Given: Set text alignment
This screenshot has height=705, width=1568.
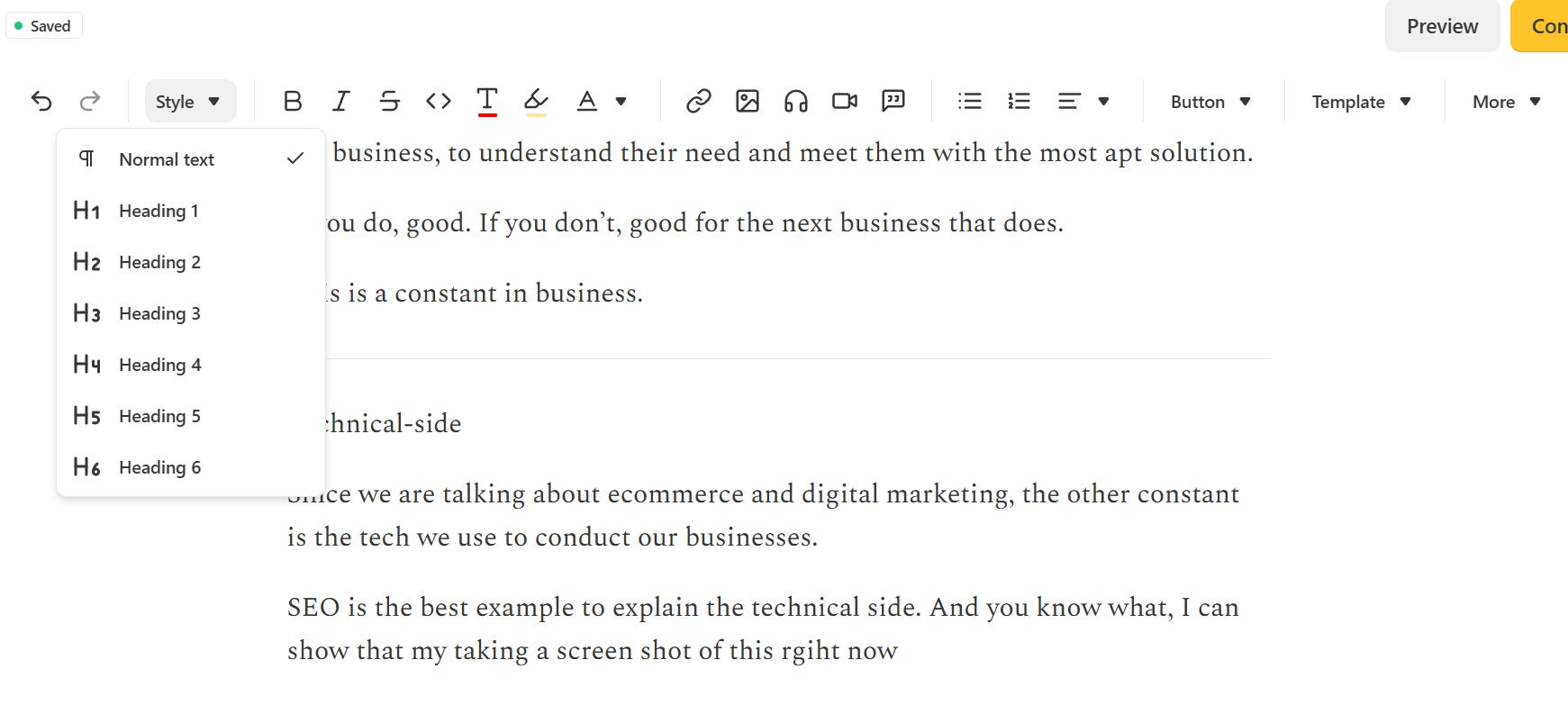Looking at the screenshot, I should point(1069,101).
